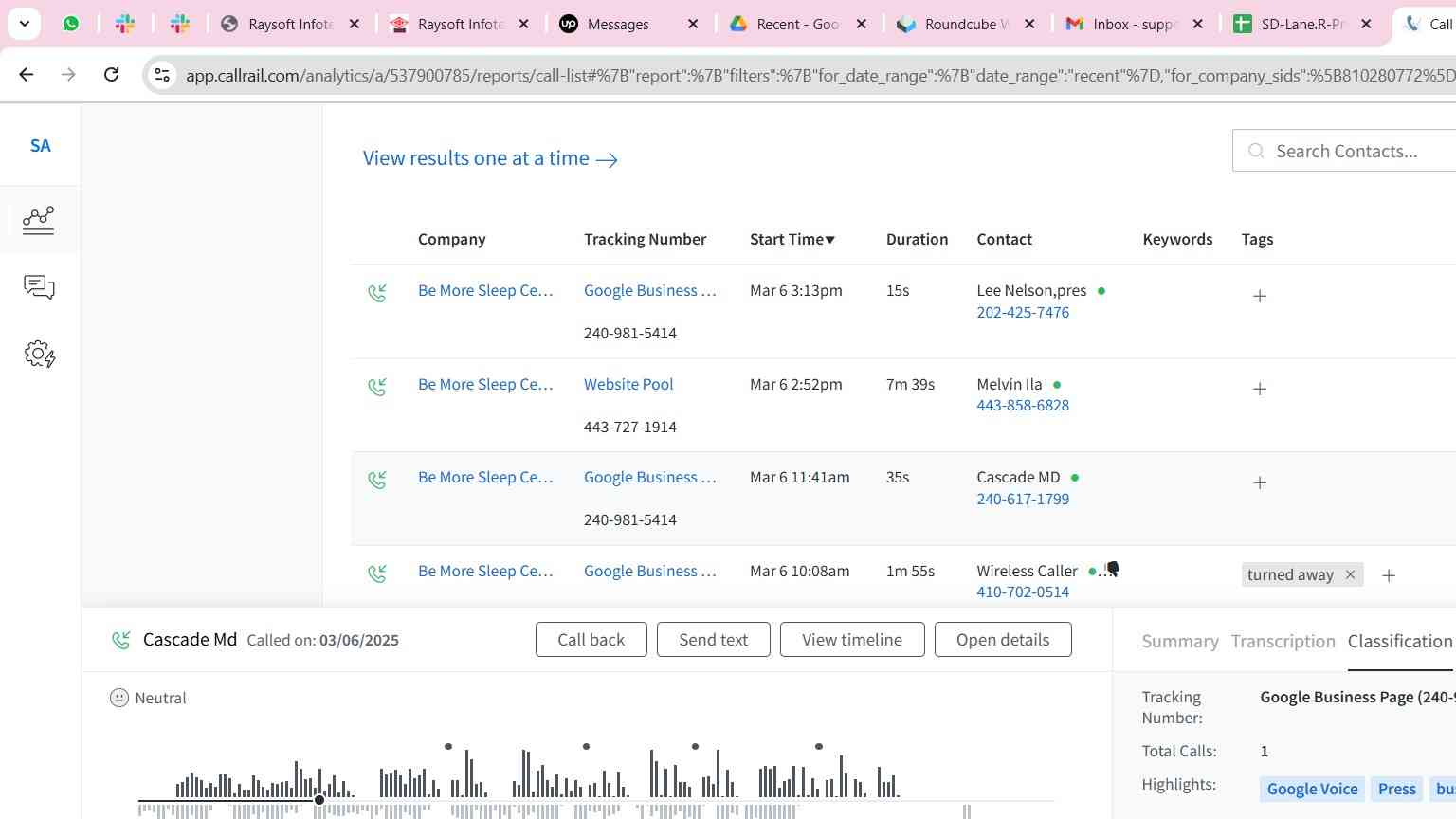Click 'View results one at a time' link
Image resolution: width=1456 pixels, height=819 pixels.
pos(490,158)
